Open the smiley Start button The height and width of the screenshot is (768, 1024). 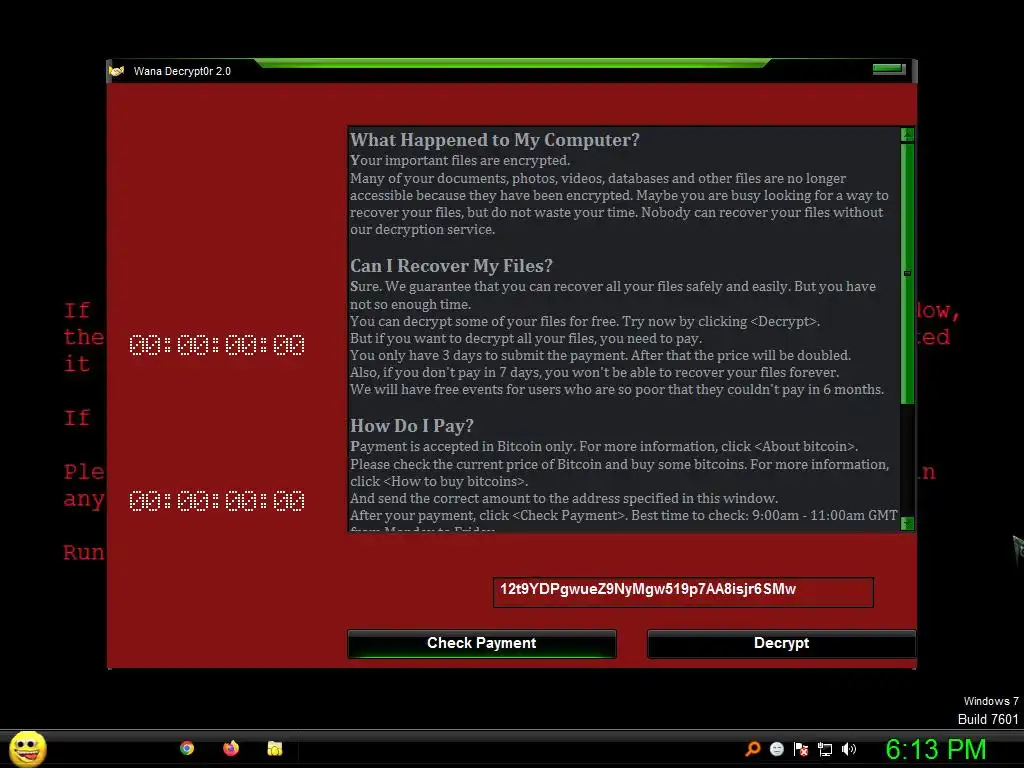27,749
